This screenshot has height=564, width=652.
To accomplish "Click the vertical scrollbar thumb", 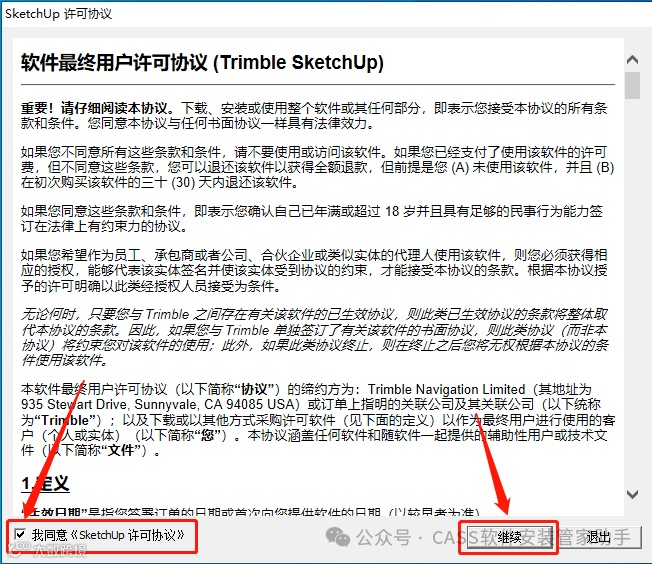I will pos(632,85).
